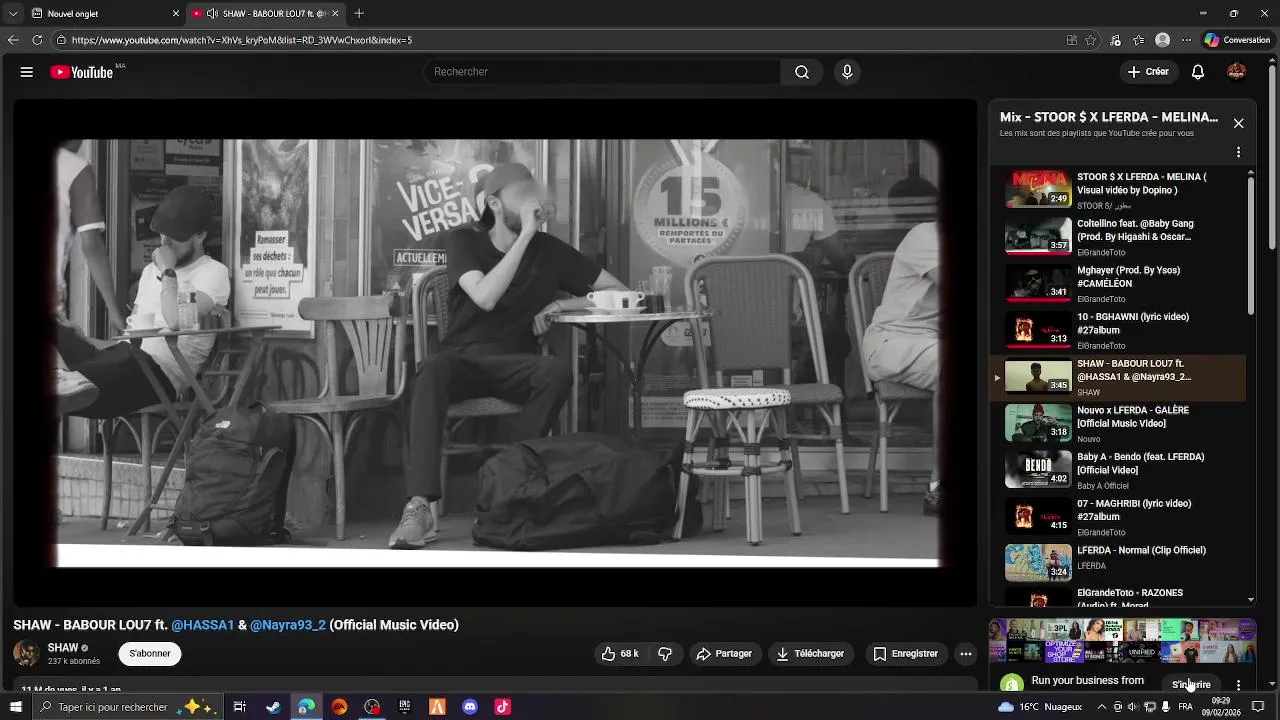Close the SHAW - BABOUR LOU7 tab
The image size is (1280, 720).
(335, 13)
